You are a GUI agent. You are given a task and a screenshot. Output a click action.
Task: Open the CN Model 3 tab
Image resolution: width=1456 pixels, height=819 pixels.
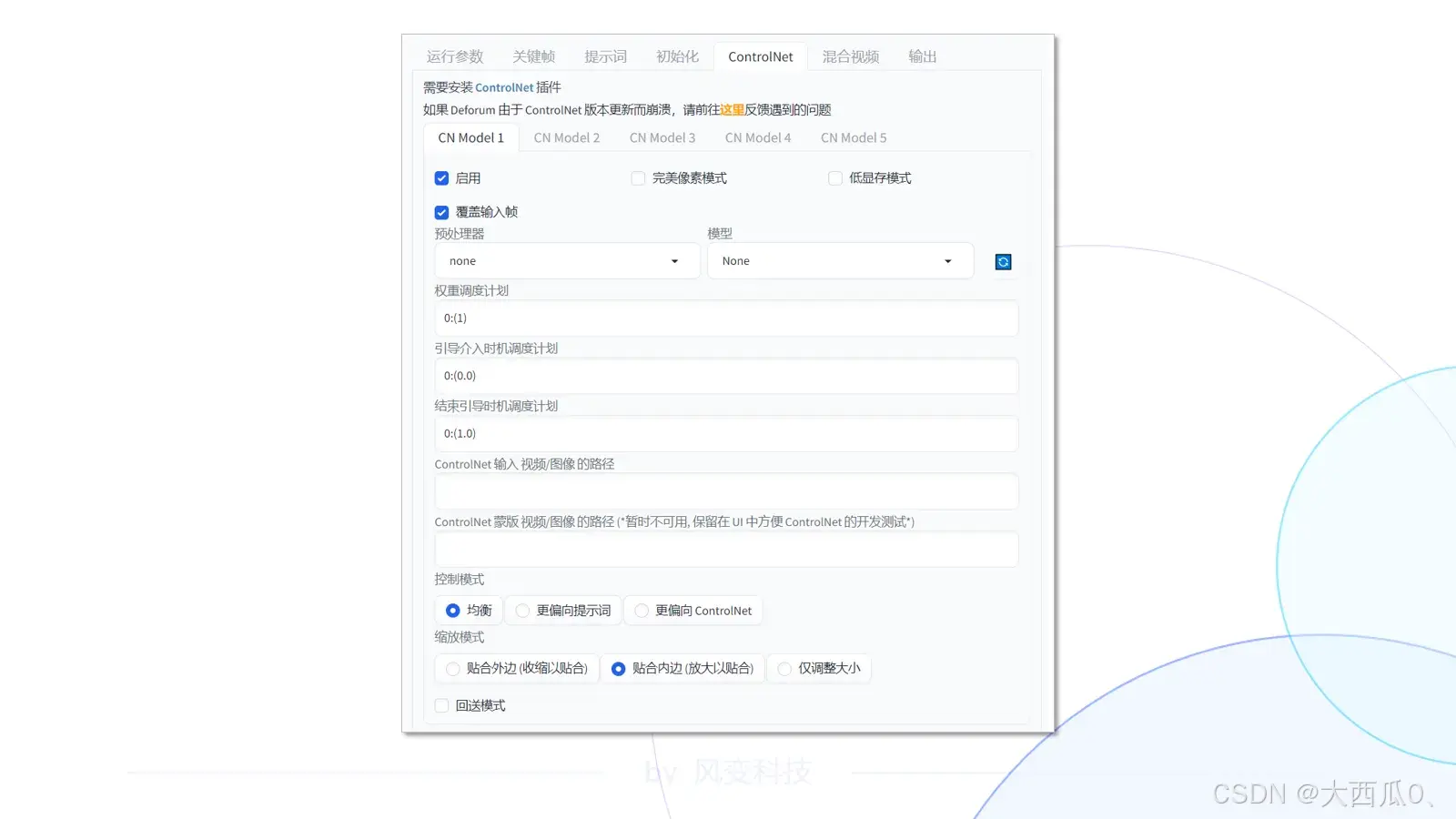click(662, 137)
